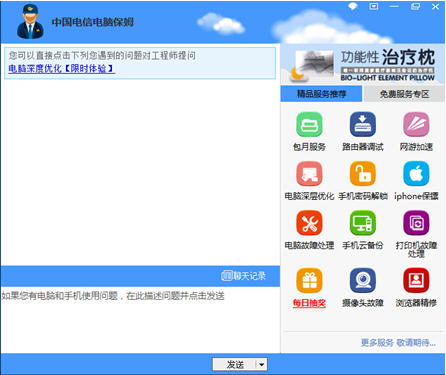Viewport: 446px width, 375px height.
Task: Click the 每日抽奖 gift box icon
Action: coord(309,280)
